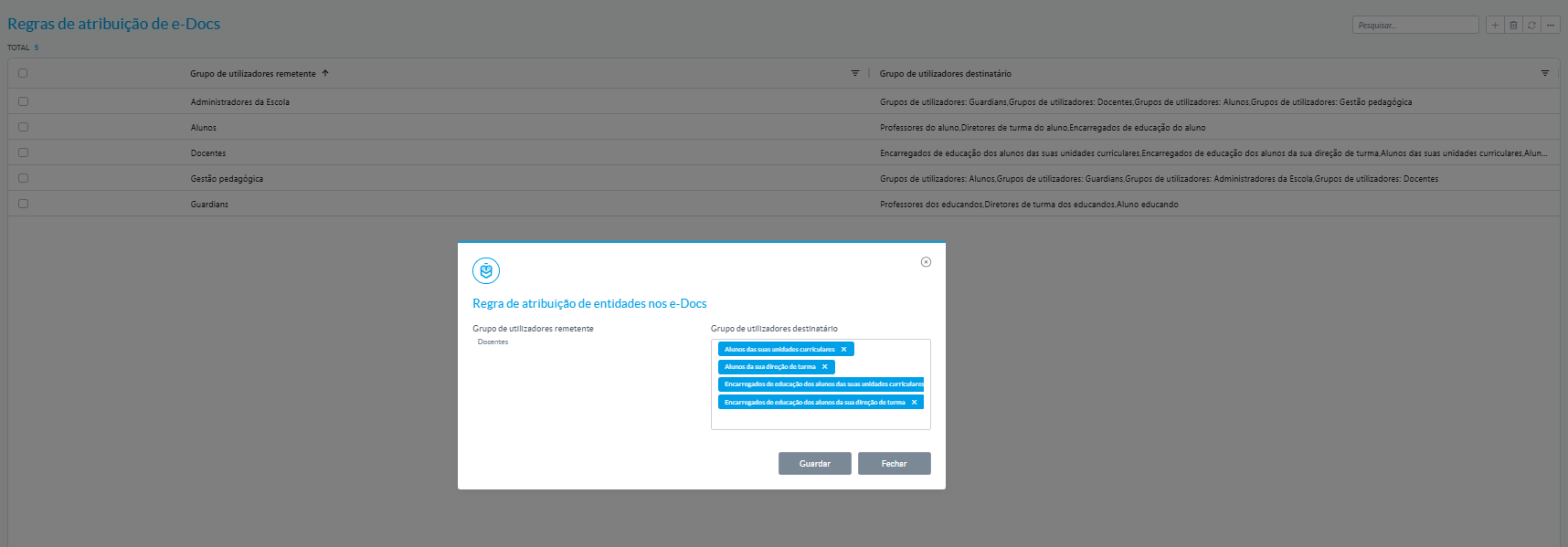Viewport: 1568px width, 547px height.
Task: Click the Docentes row's recipients cell
Action: click(1213, 153)
